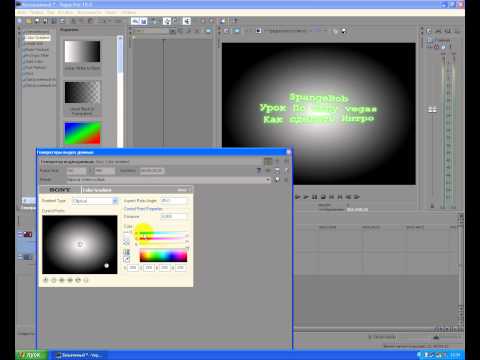Click the Stop button under the preview
Screen dimensions: 480x360
pos(323,197)
